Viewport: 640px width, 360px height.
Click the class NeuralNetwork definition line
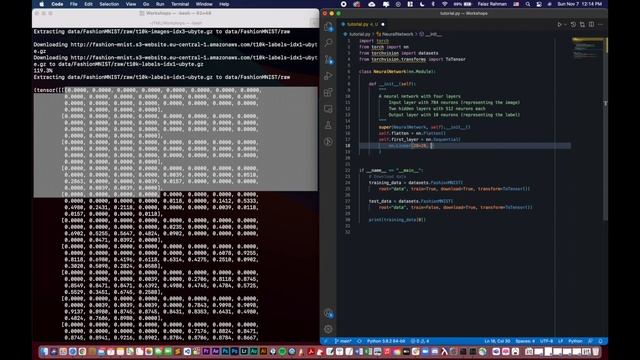tap(397, 71)
